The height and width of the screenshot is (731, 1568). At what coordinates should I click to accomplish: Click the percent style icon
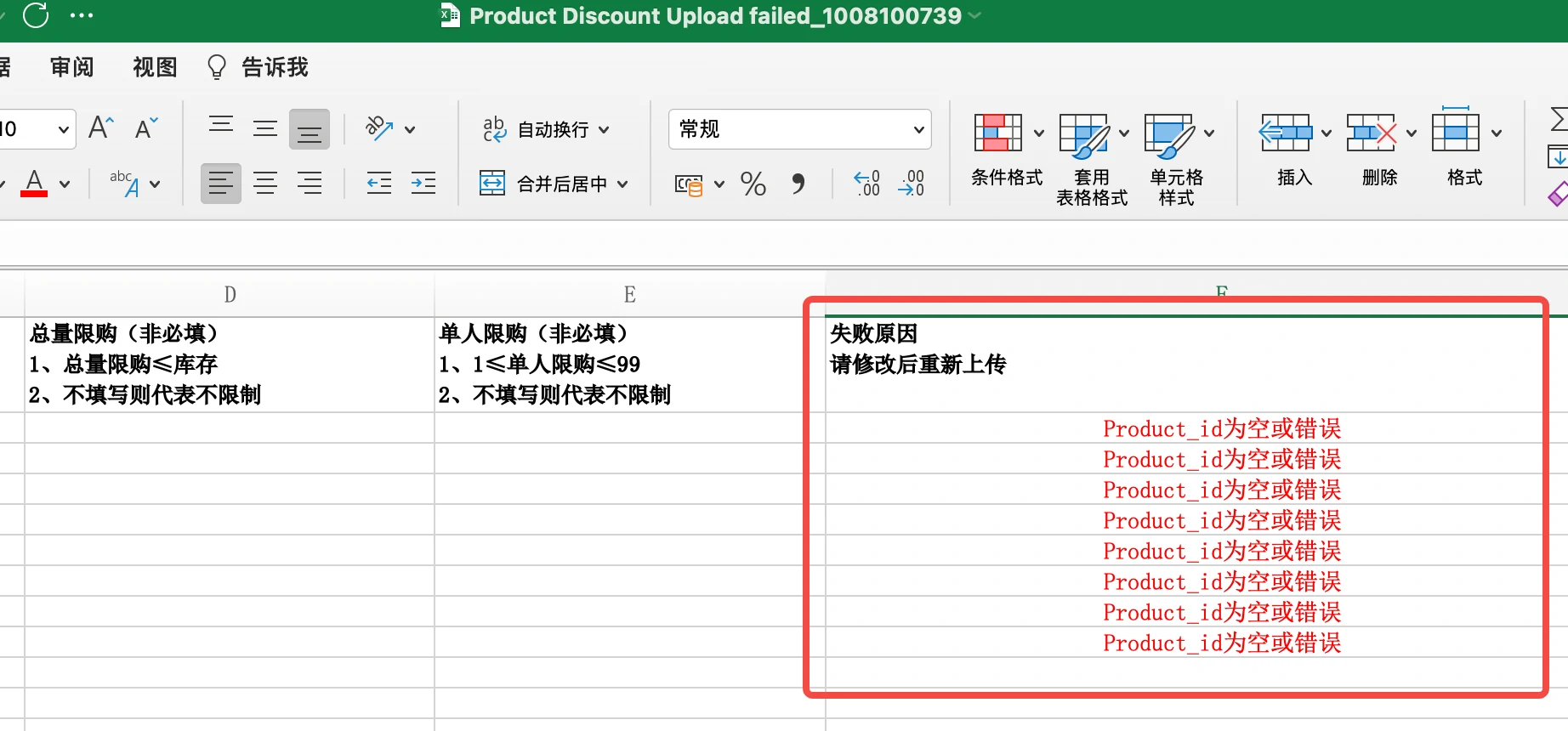point(753,184)
